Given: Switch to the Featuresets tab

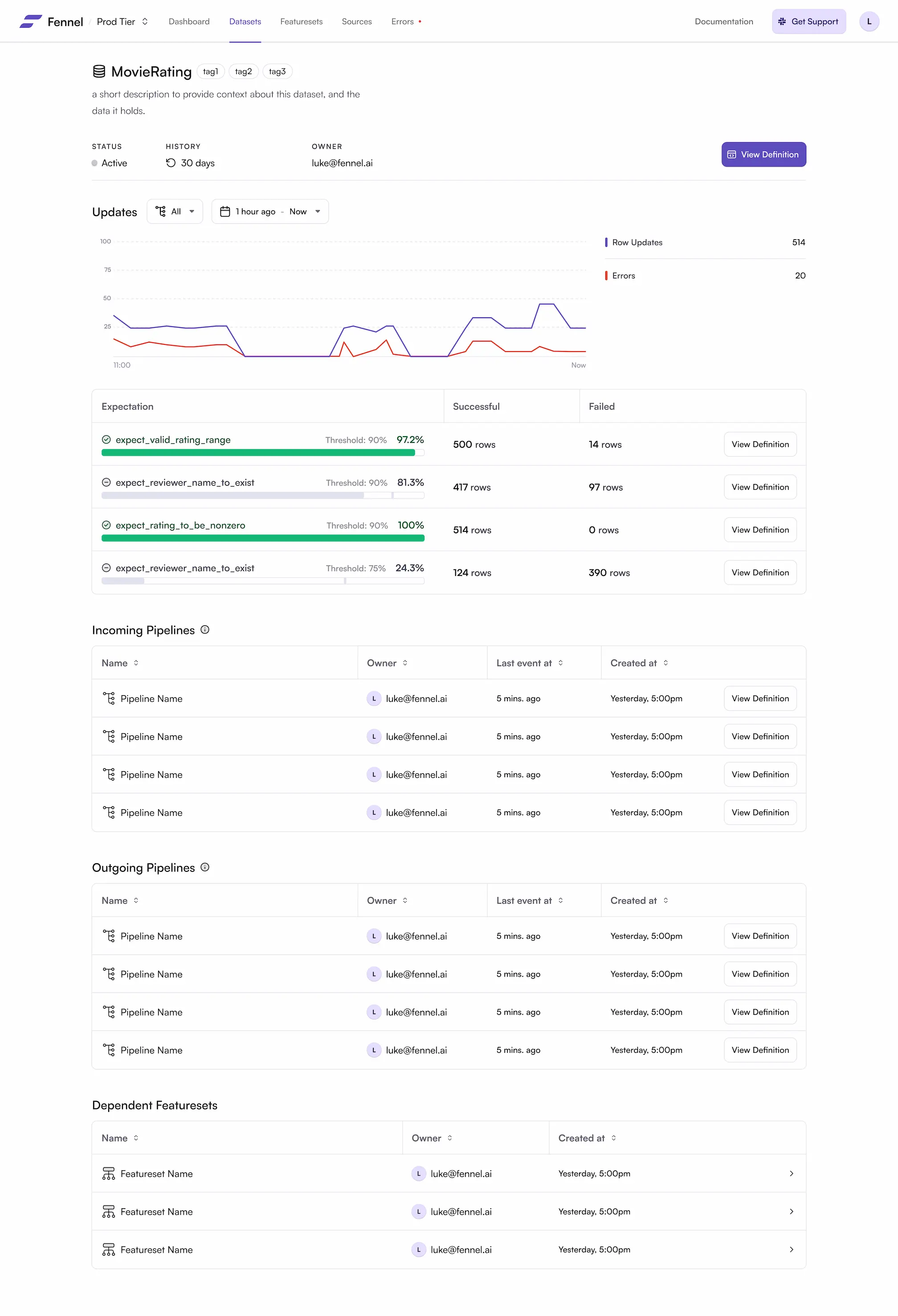Looking at the screenshot, I should pyautogui.click(x=301, y=21).
